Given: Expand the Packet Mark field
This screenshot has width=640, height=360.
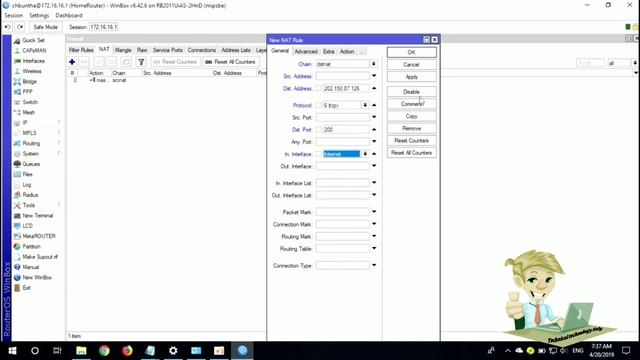Looking at the screenshot, I should (x=374, y=212).
